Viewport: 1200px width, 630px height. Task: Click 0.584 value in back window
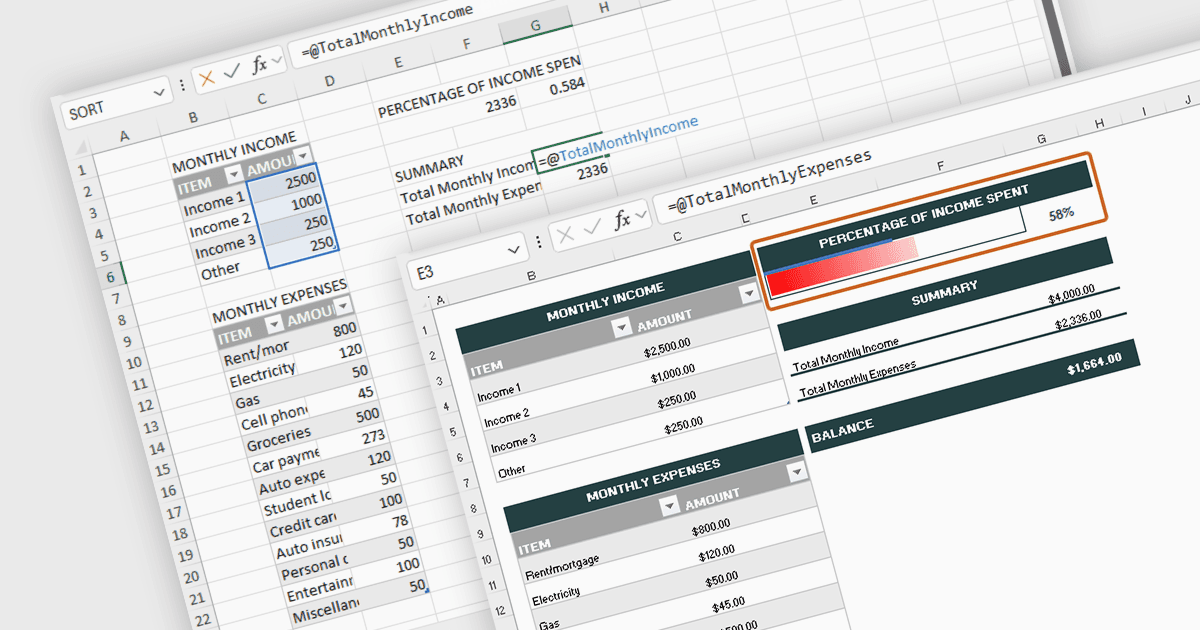(x=565, y=88)
